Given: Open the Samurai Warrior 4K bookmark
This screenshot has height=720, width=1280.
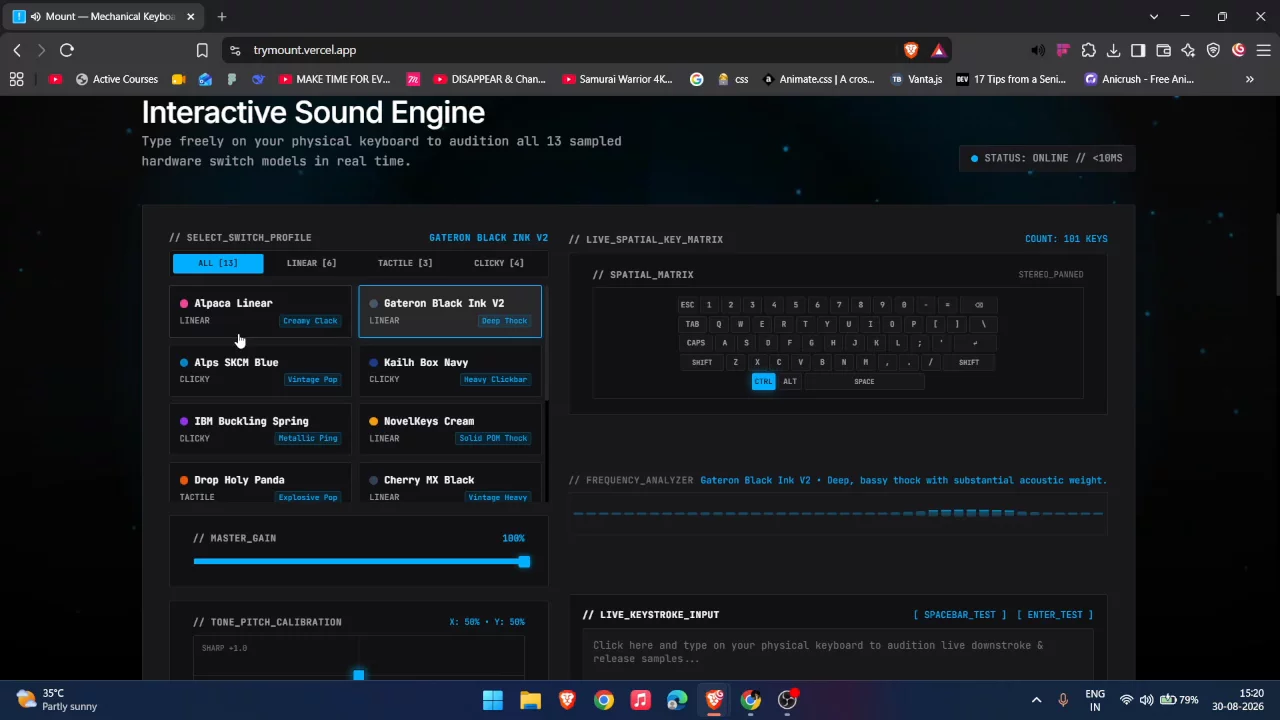Looking at the screenshot, I should 617,79.
